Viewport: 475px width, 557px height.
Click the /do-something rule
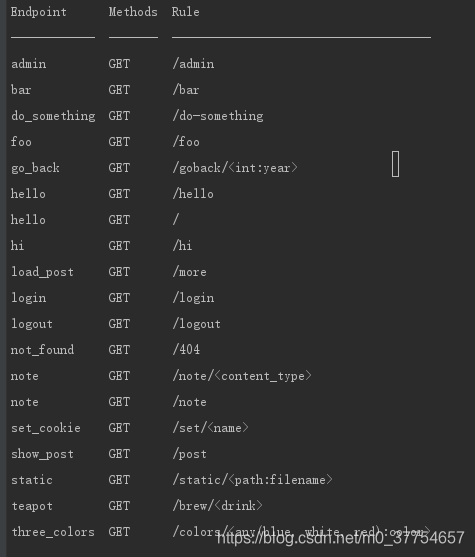coord(218,116)
